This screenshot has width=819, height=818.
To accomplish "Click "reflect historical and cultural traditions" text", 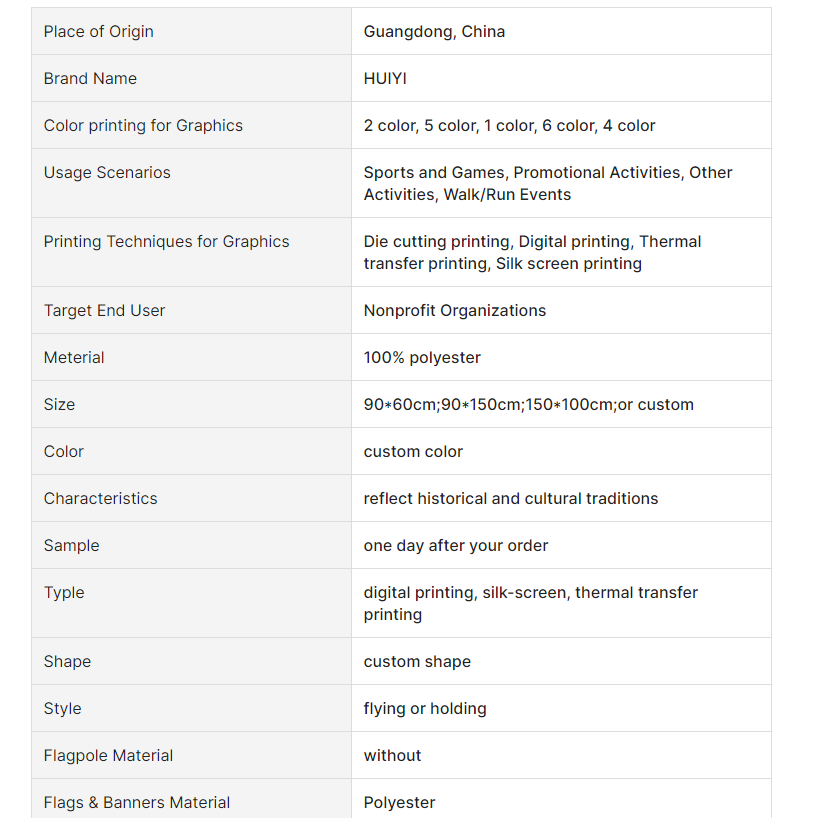I will (x=511, y=499).
